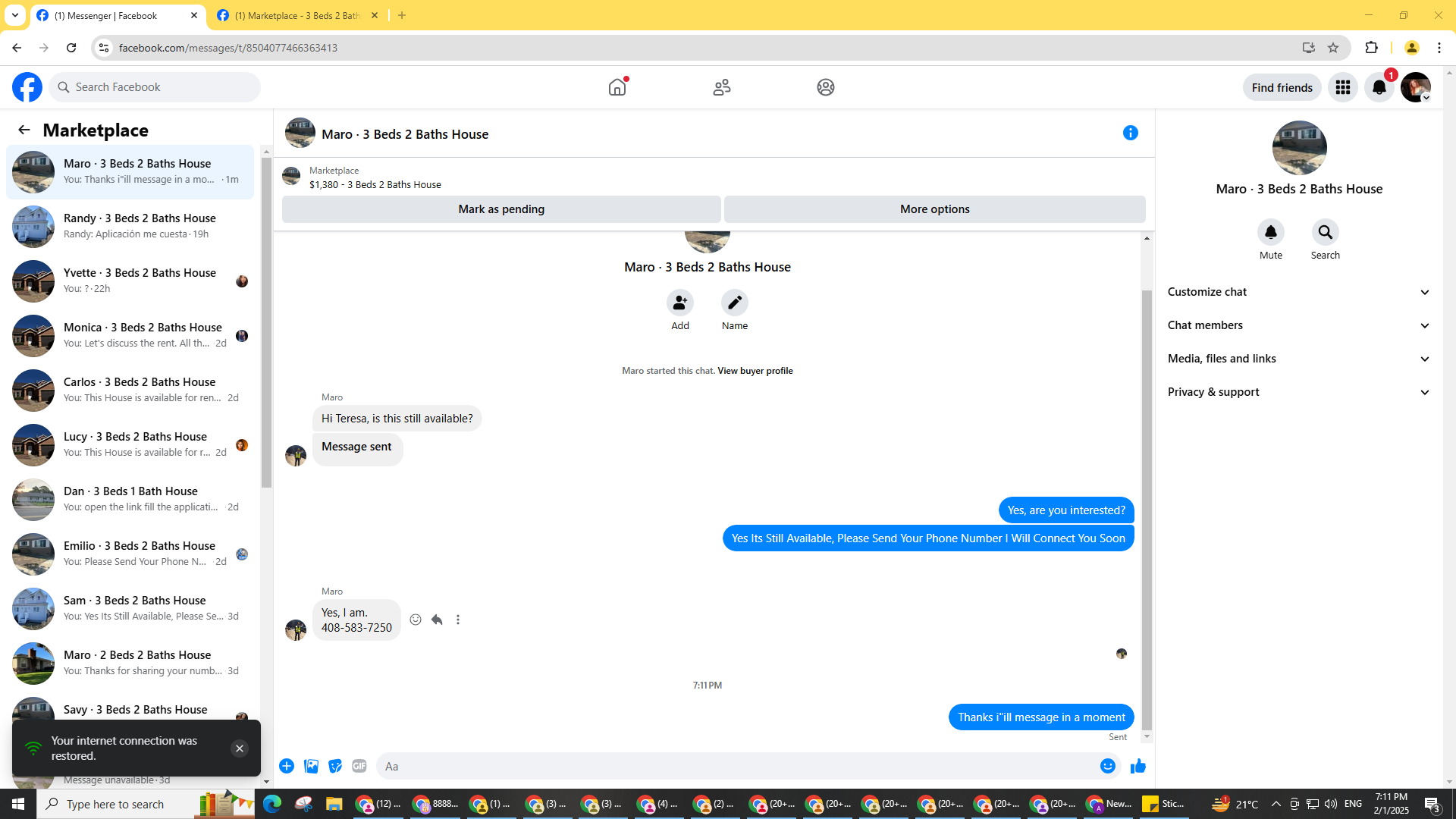Image resolution: width=1456 pixels, height=819 pixels.
Task: Click the Aa message input field
Action: pos(734,767)
